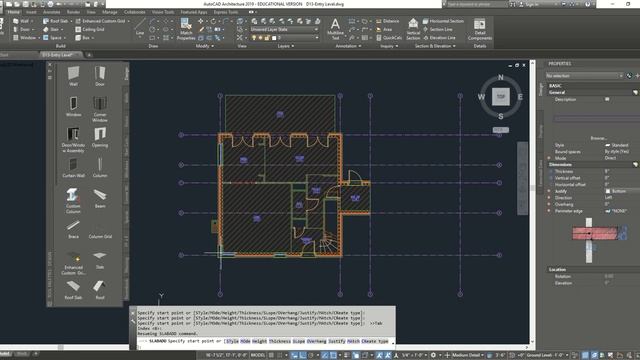Viewport: 640px width, 360px height.
Task: Expand the Layers panel dropdown
Action: pos(286,46)
